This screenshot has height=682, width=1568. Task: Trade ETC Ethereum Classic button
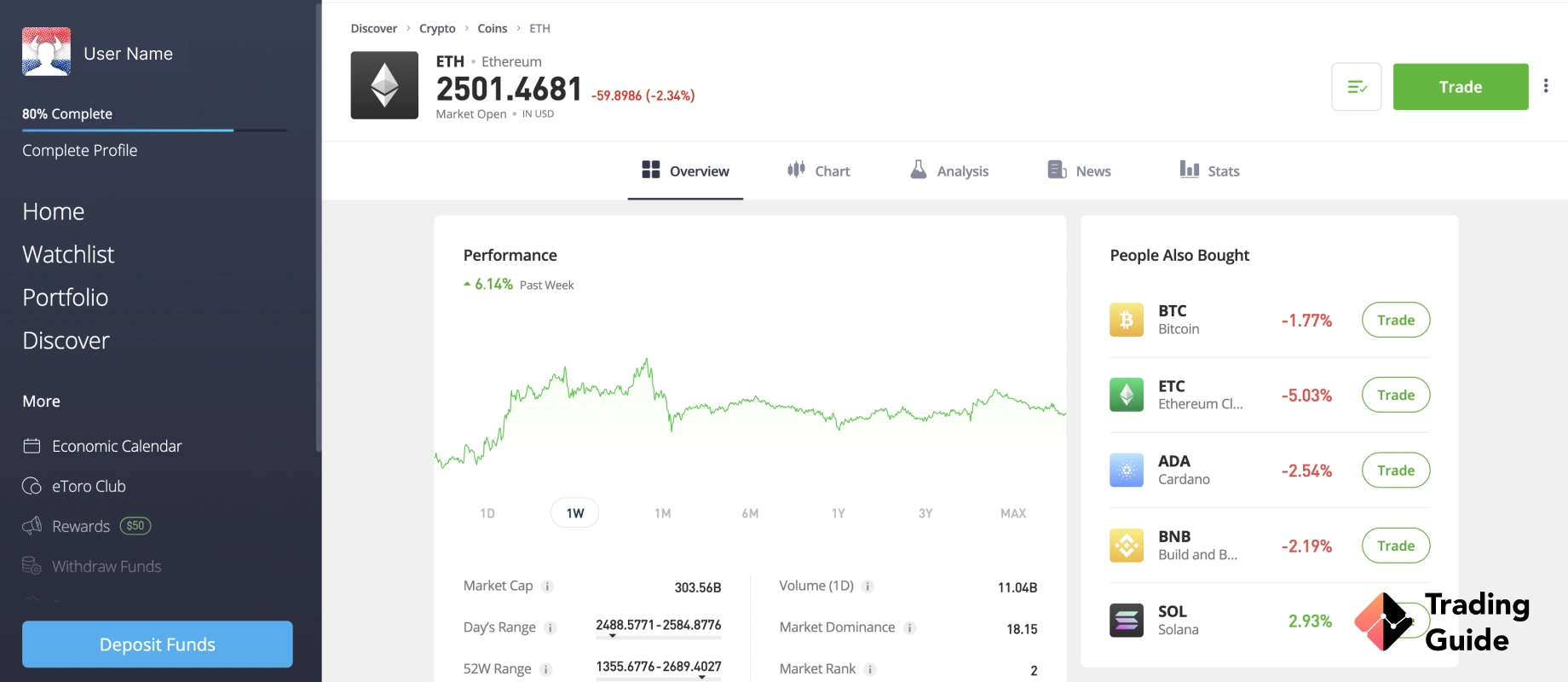[1396, 395]
